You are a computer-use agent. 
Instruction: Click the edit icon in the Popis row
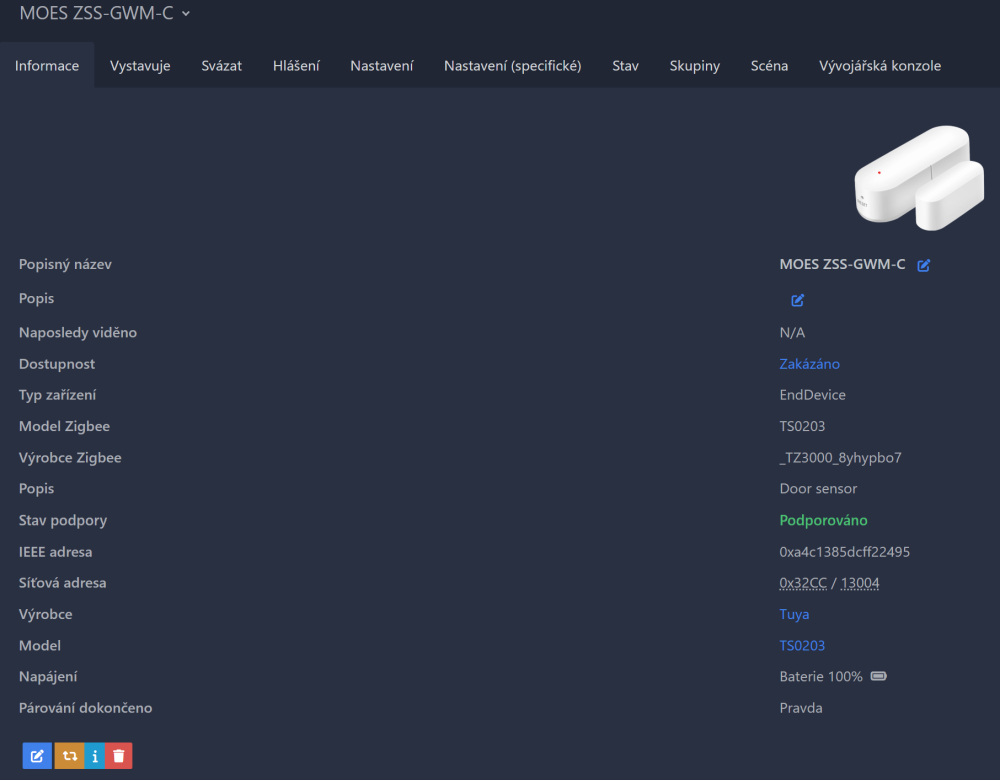coord(797,300)
